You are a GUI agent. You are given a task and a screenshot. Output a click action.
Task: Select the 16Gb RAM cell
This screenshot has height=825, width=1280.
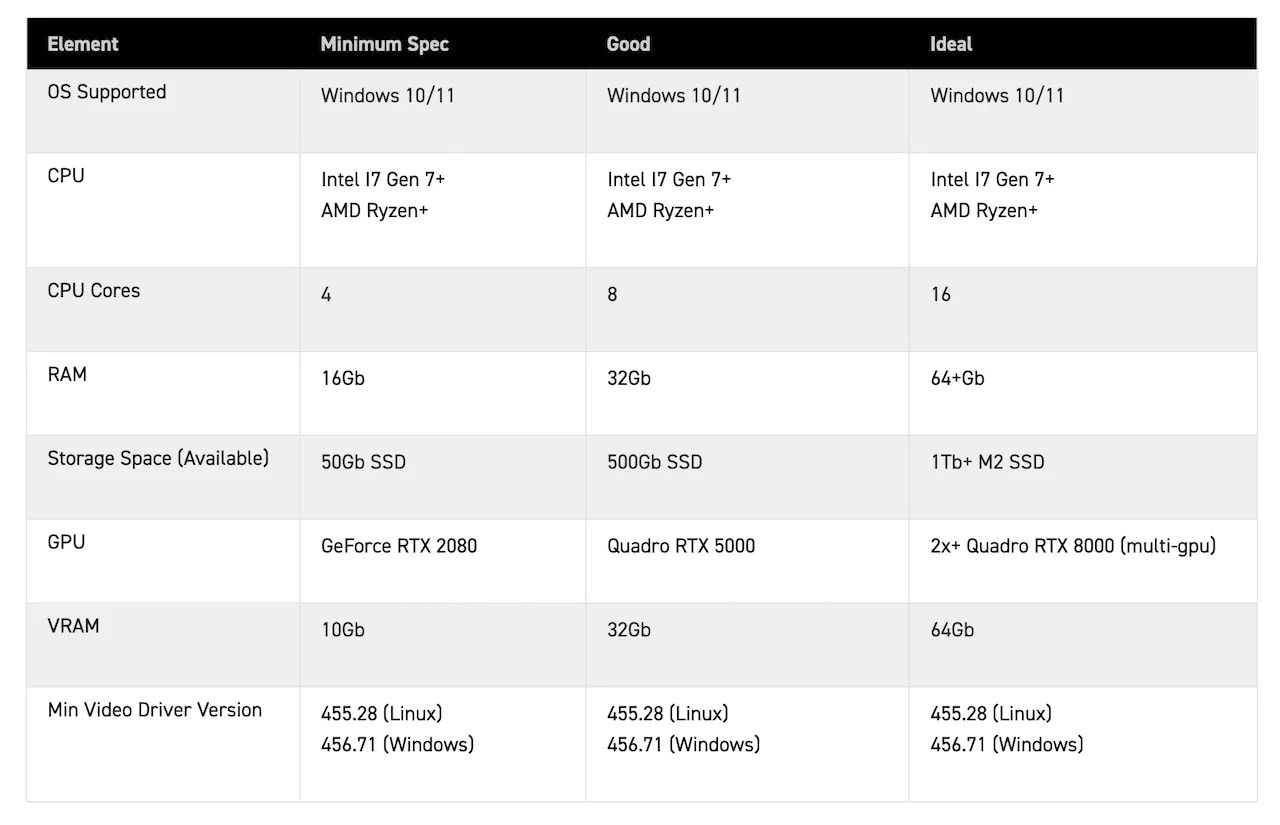pos(342,378)
